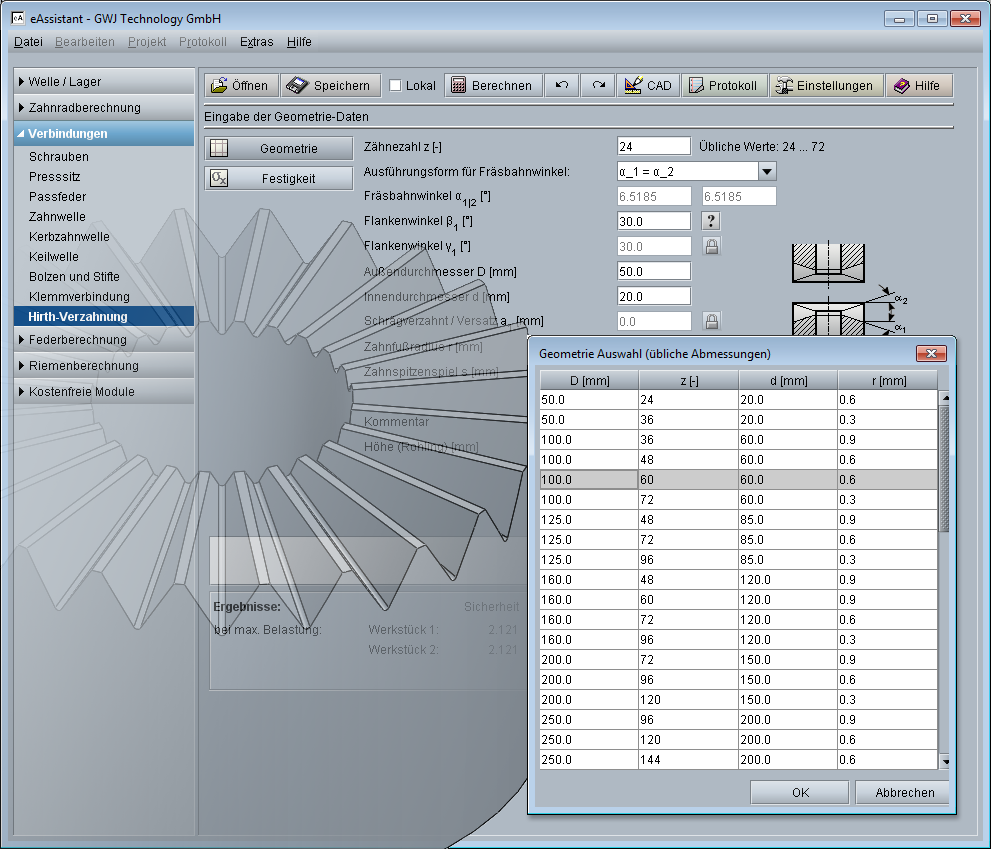Open the Protokoll report button
Image resolution: width=991 pixels, height=849 pixels.
724,86
